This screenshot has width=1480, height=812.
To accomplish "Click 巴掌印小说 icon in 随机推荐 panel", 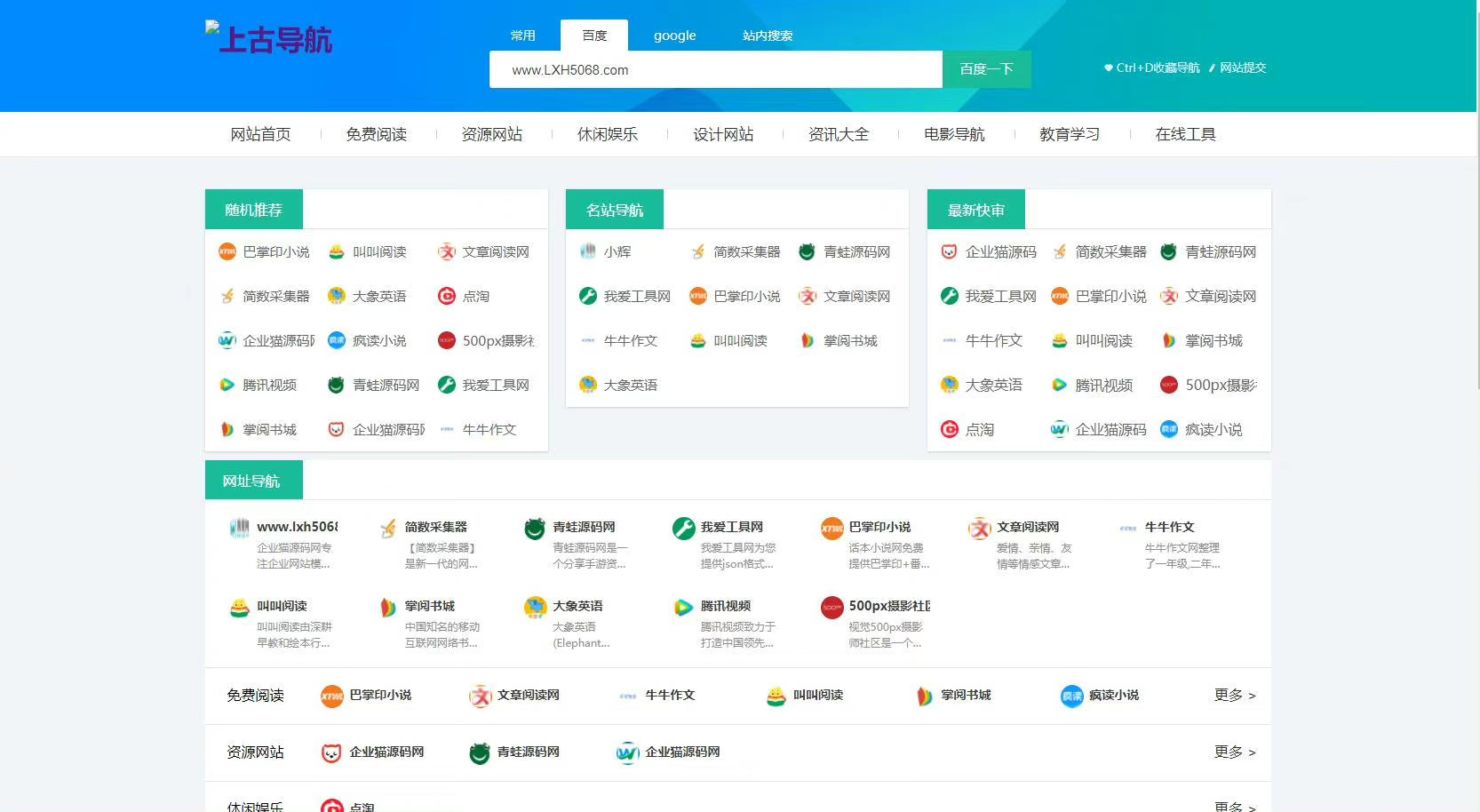I will [x=227, y=251].
